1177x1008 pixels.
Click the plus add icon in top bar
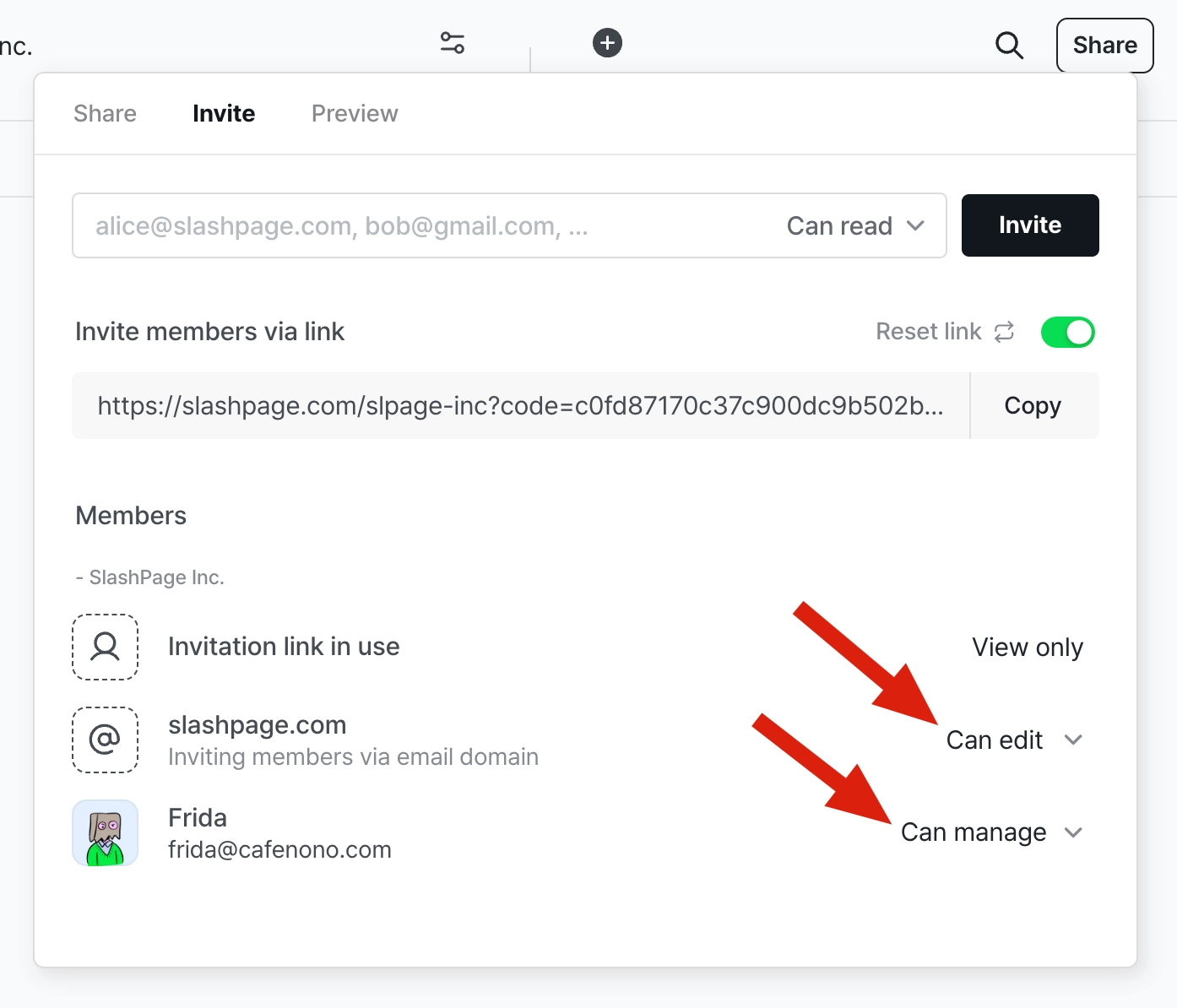tap(607, 43)
